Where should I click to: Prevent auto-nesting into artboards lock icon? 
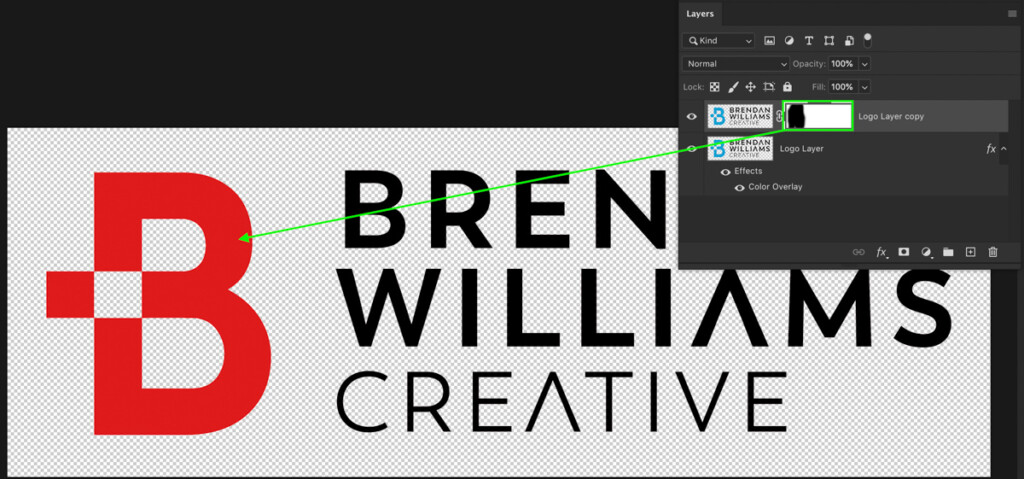click(x=769, y=86)
